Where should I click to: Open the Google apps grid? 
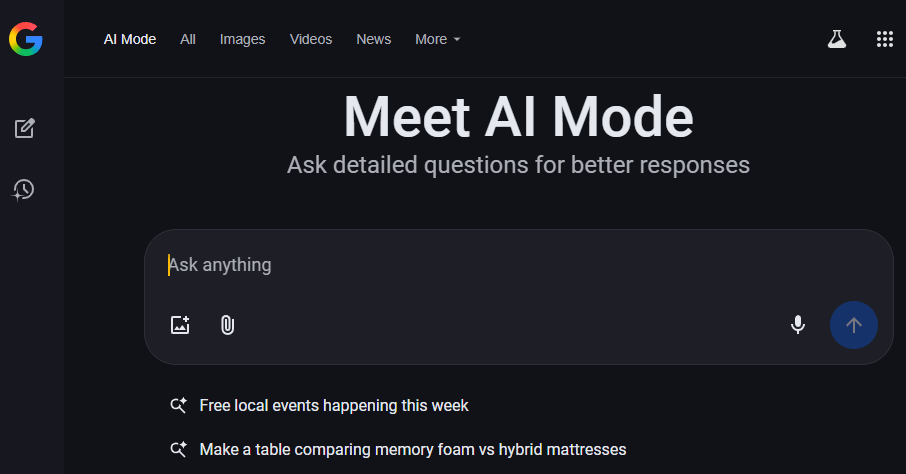884,39
